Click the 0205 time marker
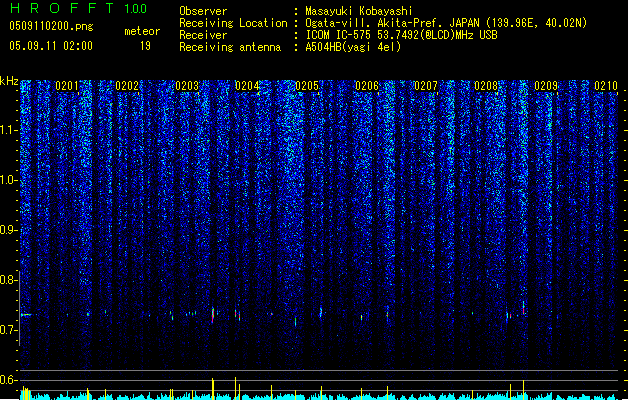Image resolution: width=629 pixels, height=400 pixels. point(307,86)
